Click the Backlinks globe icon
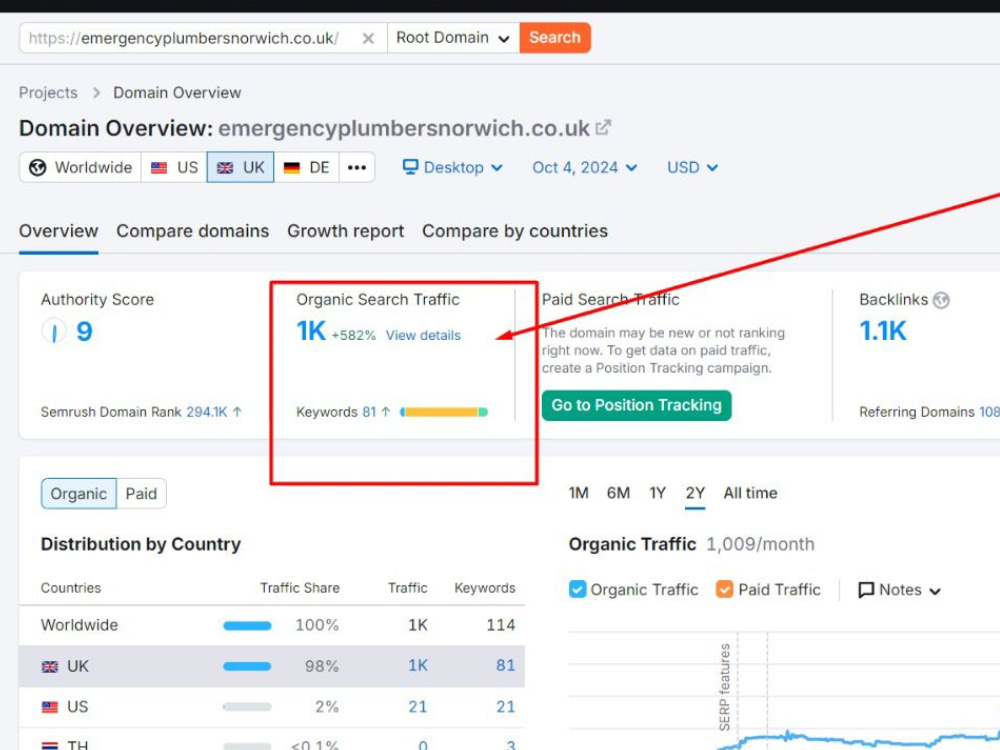 coord(941,300)
